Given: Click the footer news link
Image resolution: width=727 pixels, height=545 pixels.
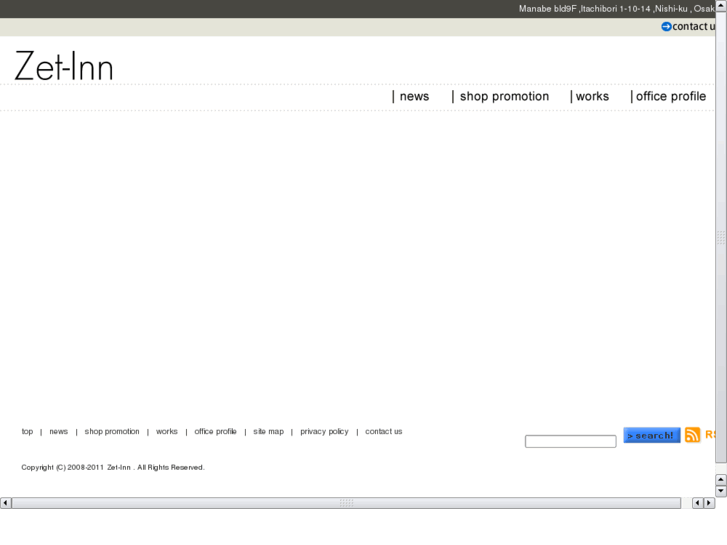Looking at the screenshot, I should point(58,431).
